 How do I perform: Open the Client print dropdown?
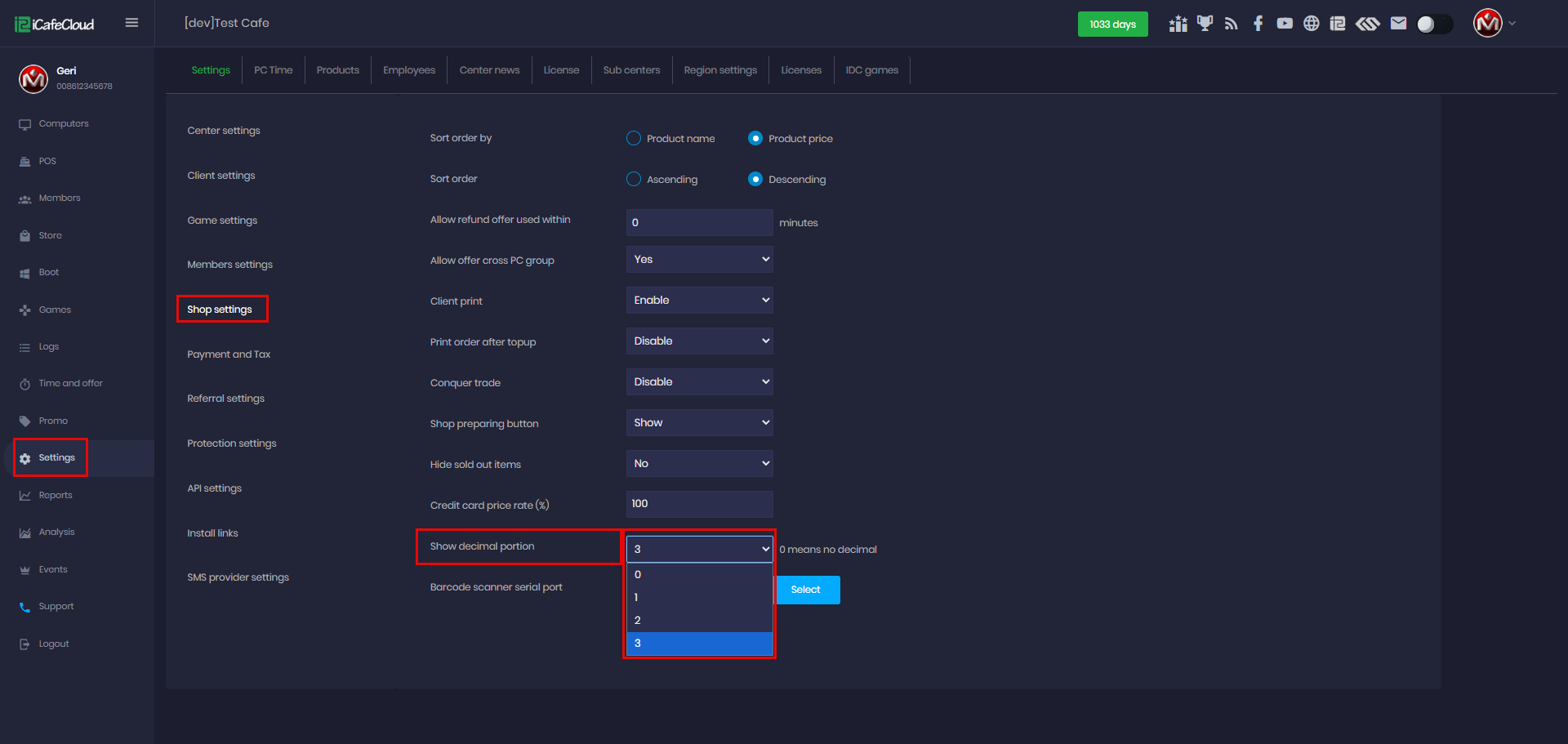[699, 301]
